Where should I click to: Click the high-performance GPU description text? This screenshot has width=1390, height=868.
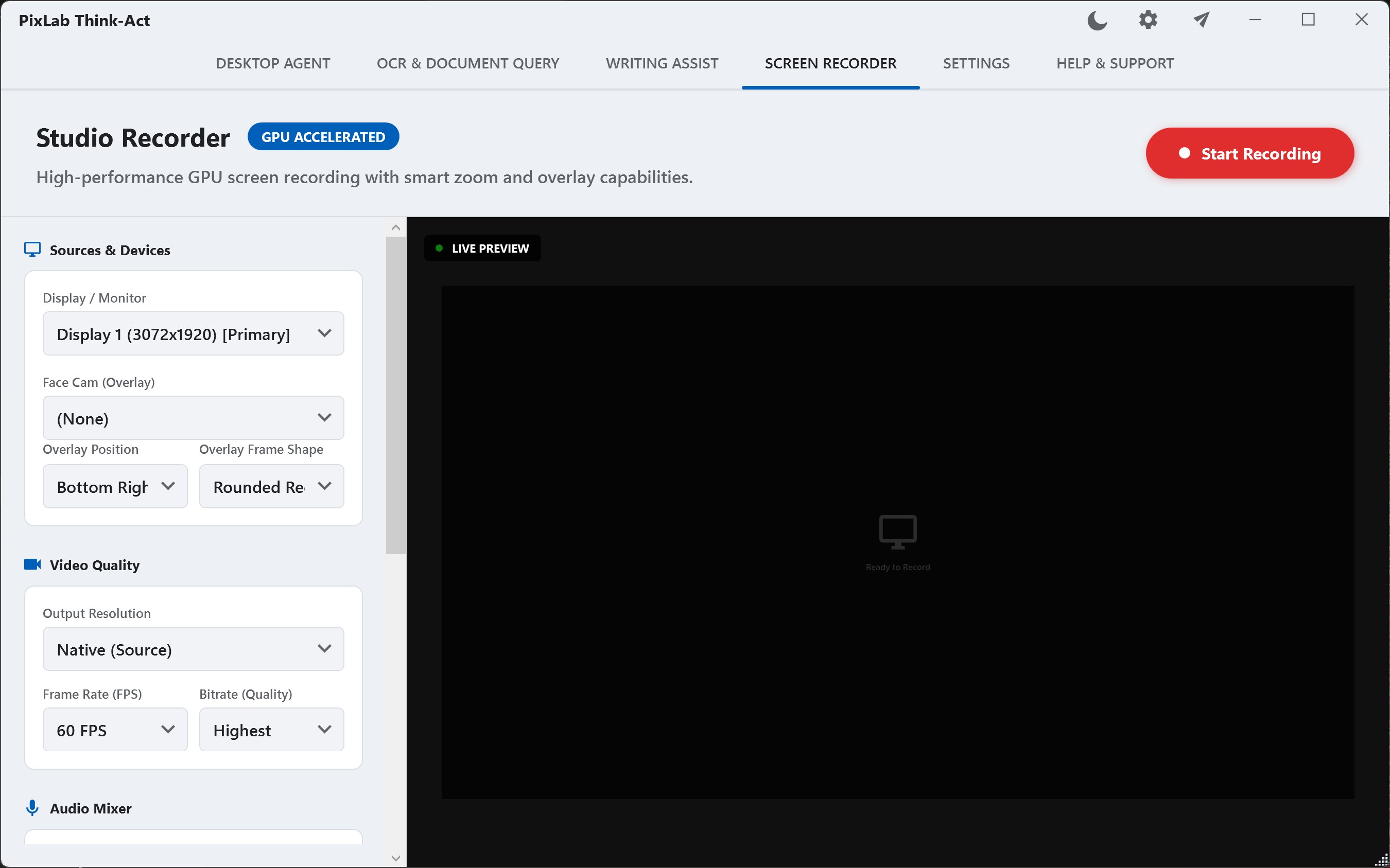tap(364, 178)
